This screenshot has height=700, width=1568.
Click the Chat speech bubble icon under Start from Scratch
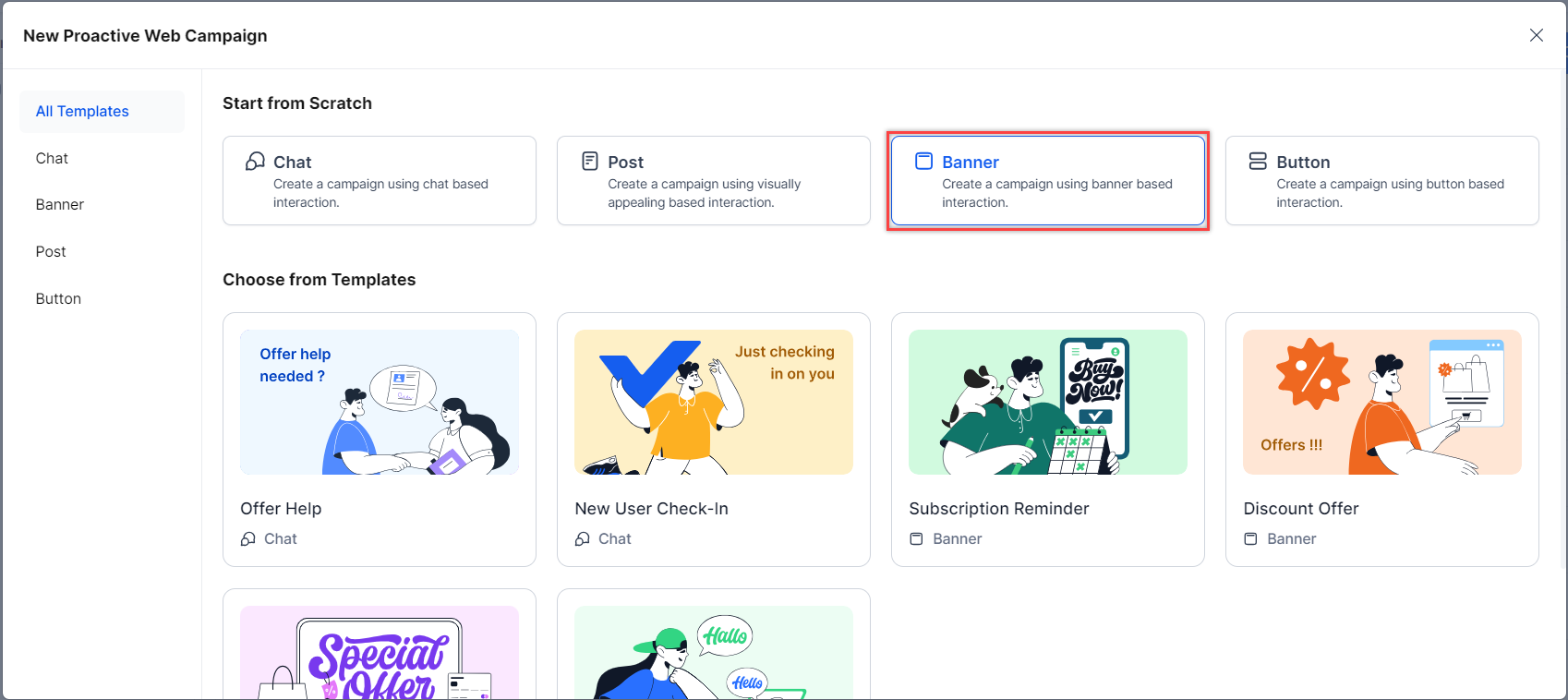(x=255, y=162)
